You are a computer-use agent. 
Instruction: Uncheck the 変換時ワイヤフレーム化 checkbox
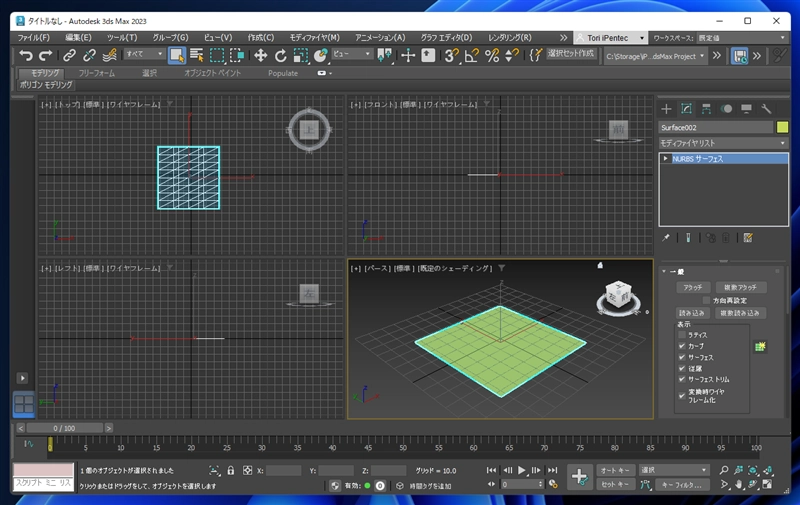pyautogui.click(x=682, y=395)
